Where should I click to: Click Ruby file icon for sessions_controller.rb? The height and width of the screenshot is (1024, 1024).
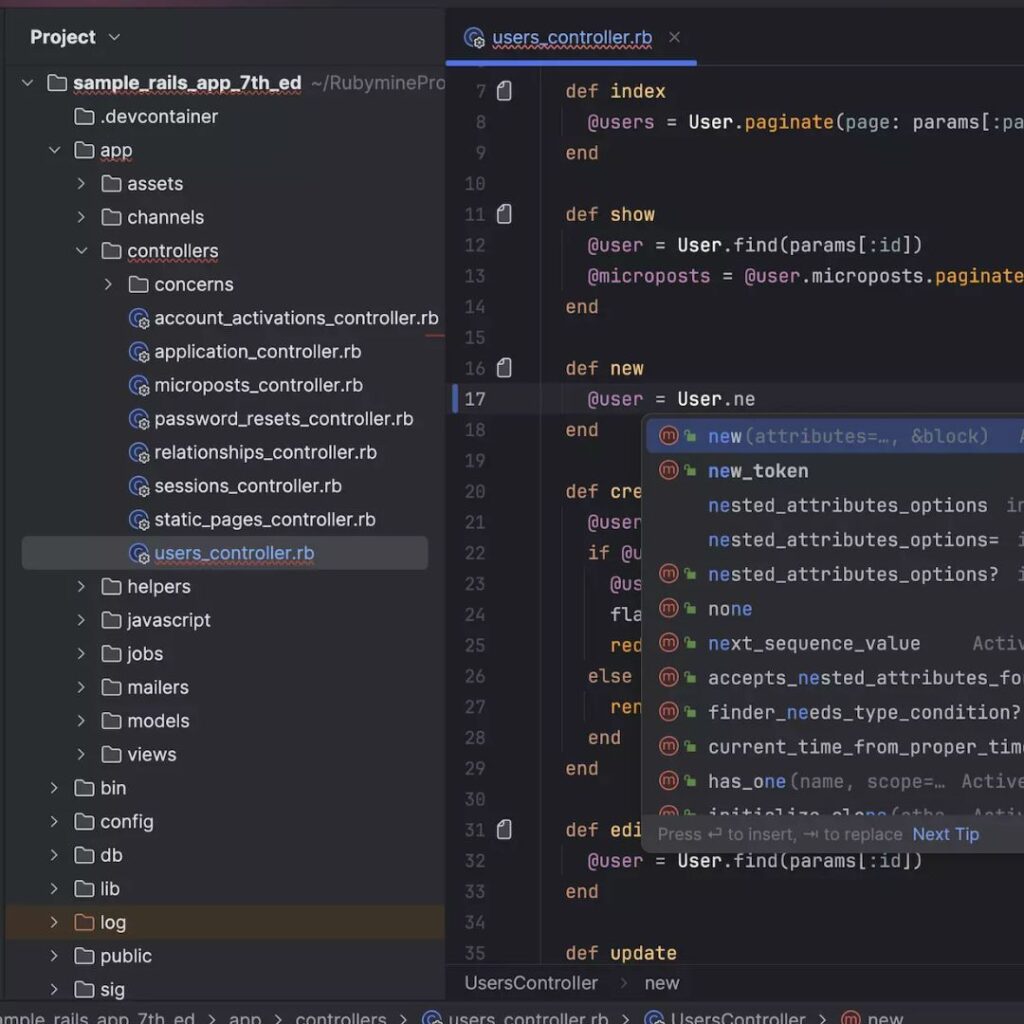[139, 486]
